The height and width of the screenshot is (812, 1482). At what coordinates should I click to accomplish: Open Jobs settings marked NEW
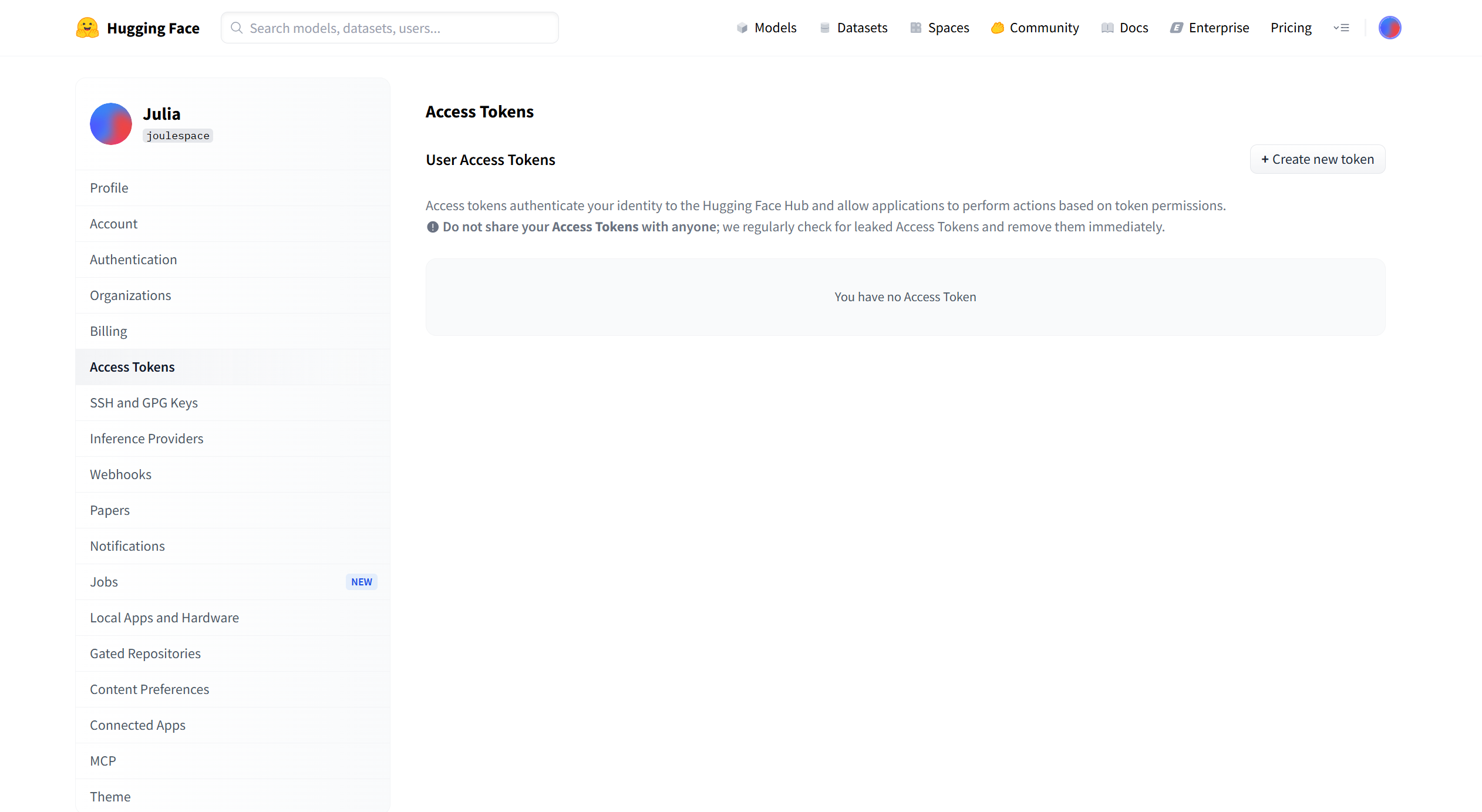click(x=104, y=582)
